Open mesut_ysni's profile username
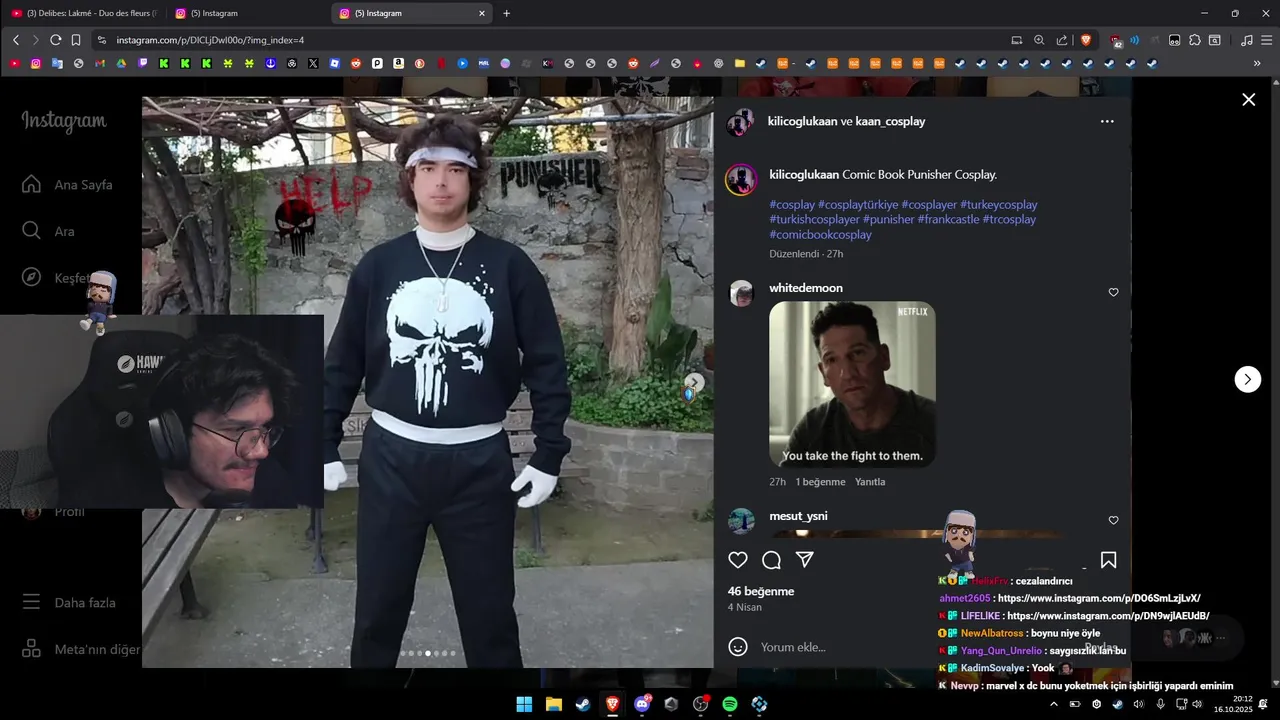This screenshot has height=720, width=1280. point(798,516)
